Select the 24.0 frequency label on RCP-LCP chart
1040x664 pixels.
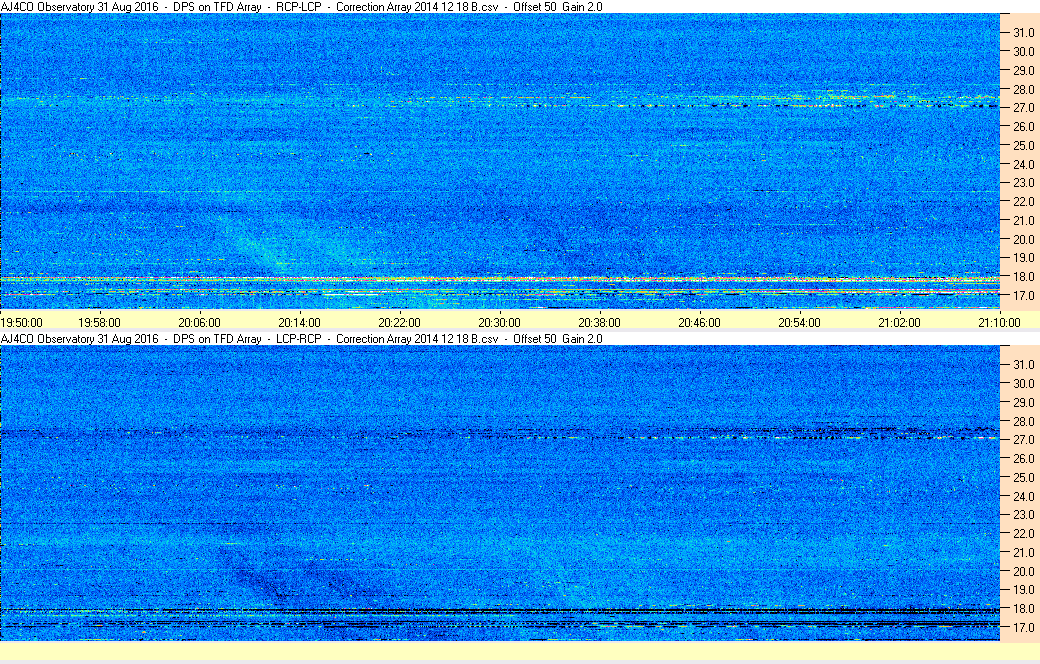1023,165
